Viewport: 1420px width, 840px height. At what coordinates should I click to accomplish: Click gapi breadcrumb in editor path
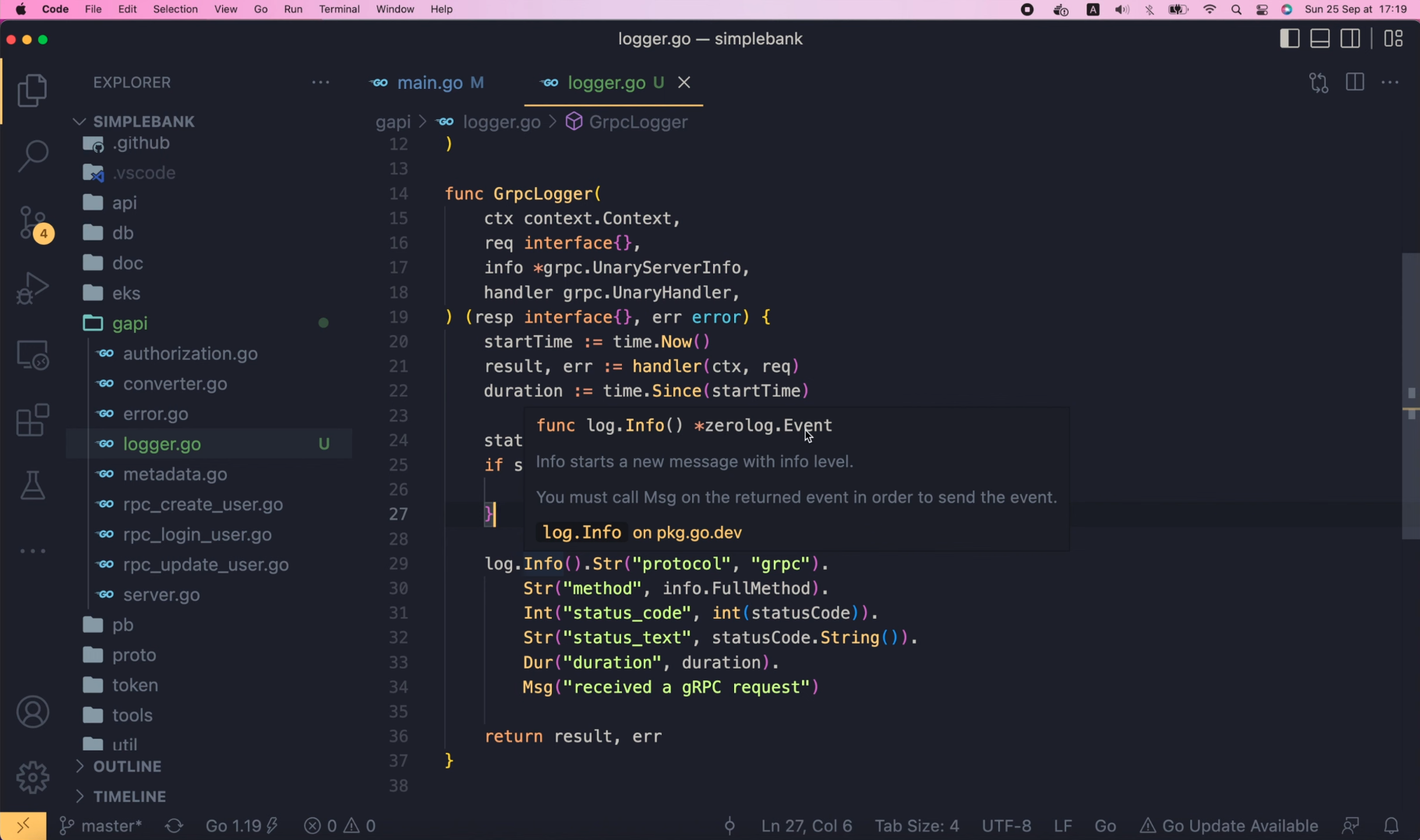[393, 122]
